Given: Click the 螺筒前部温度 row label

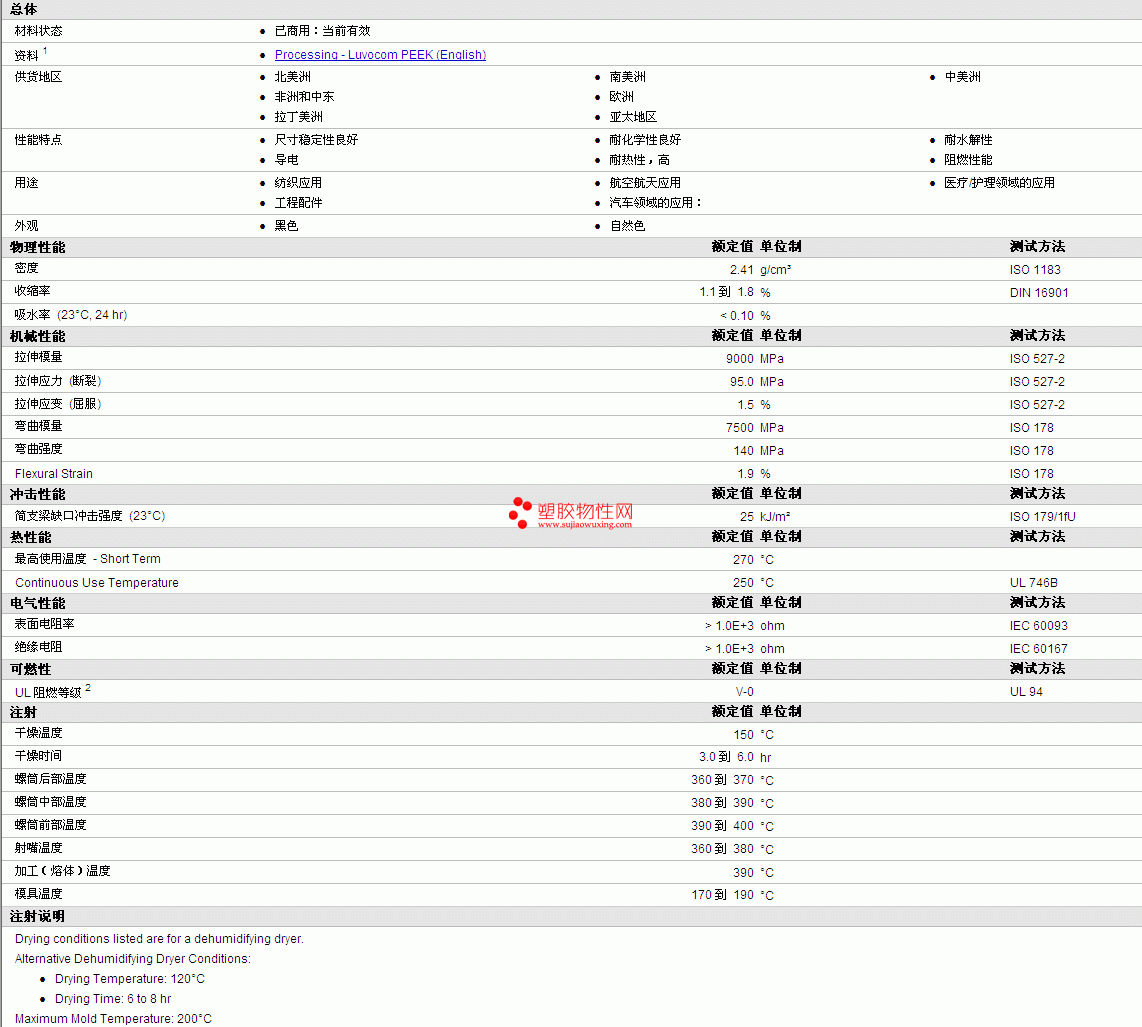Looking at the screenshot, I should (x=50, y=825).
